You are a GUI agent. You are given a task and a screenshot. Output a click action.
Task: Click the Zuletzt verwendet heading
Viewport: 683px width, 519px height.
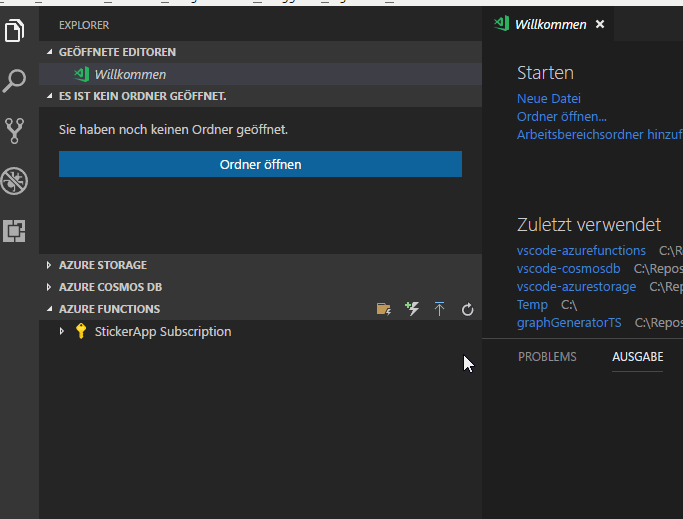click(588, 225)
